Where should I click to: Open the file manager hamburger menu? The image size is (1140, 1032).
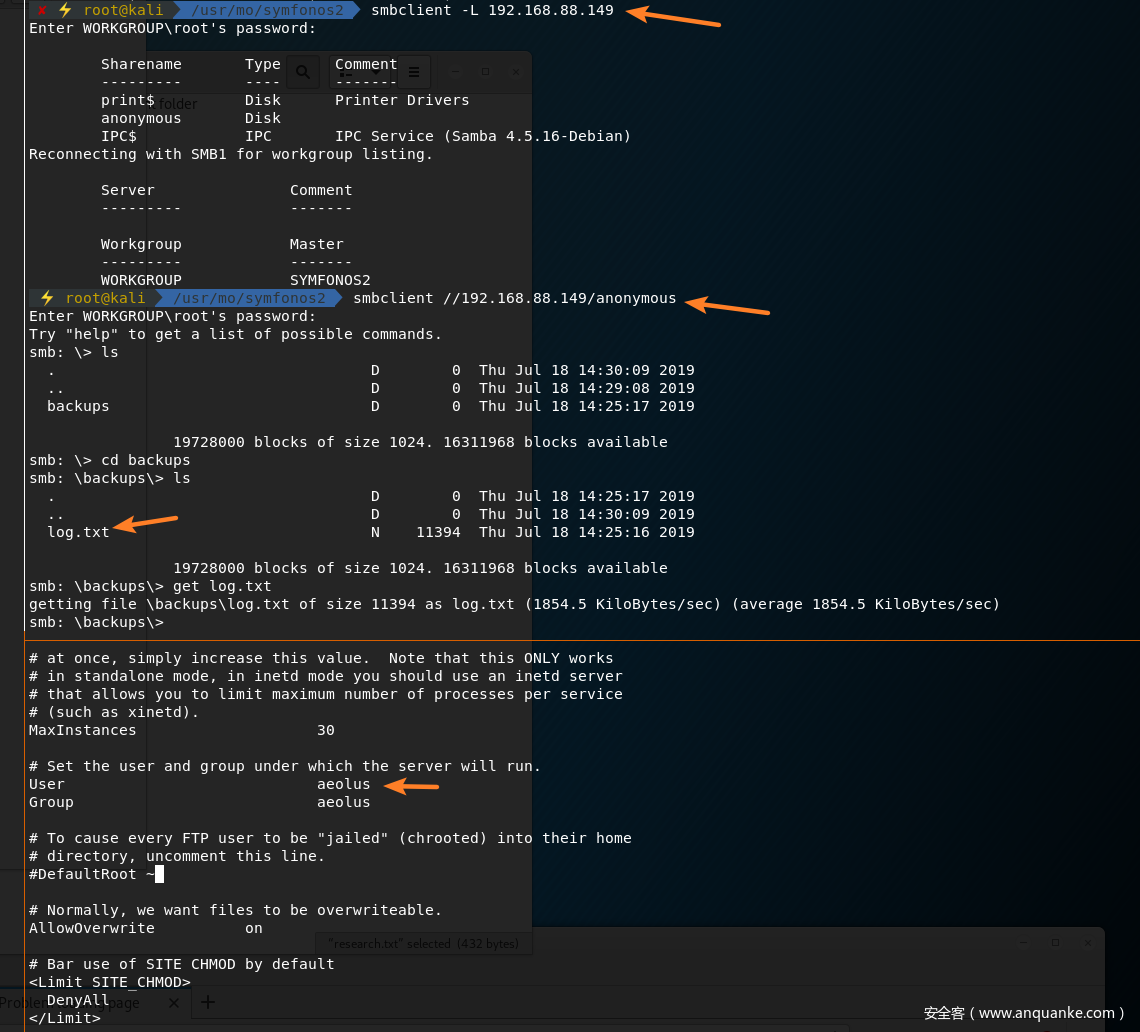click(414, 72)
